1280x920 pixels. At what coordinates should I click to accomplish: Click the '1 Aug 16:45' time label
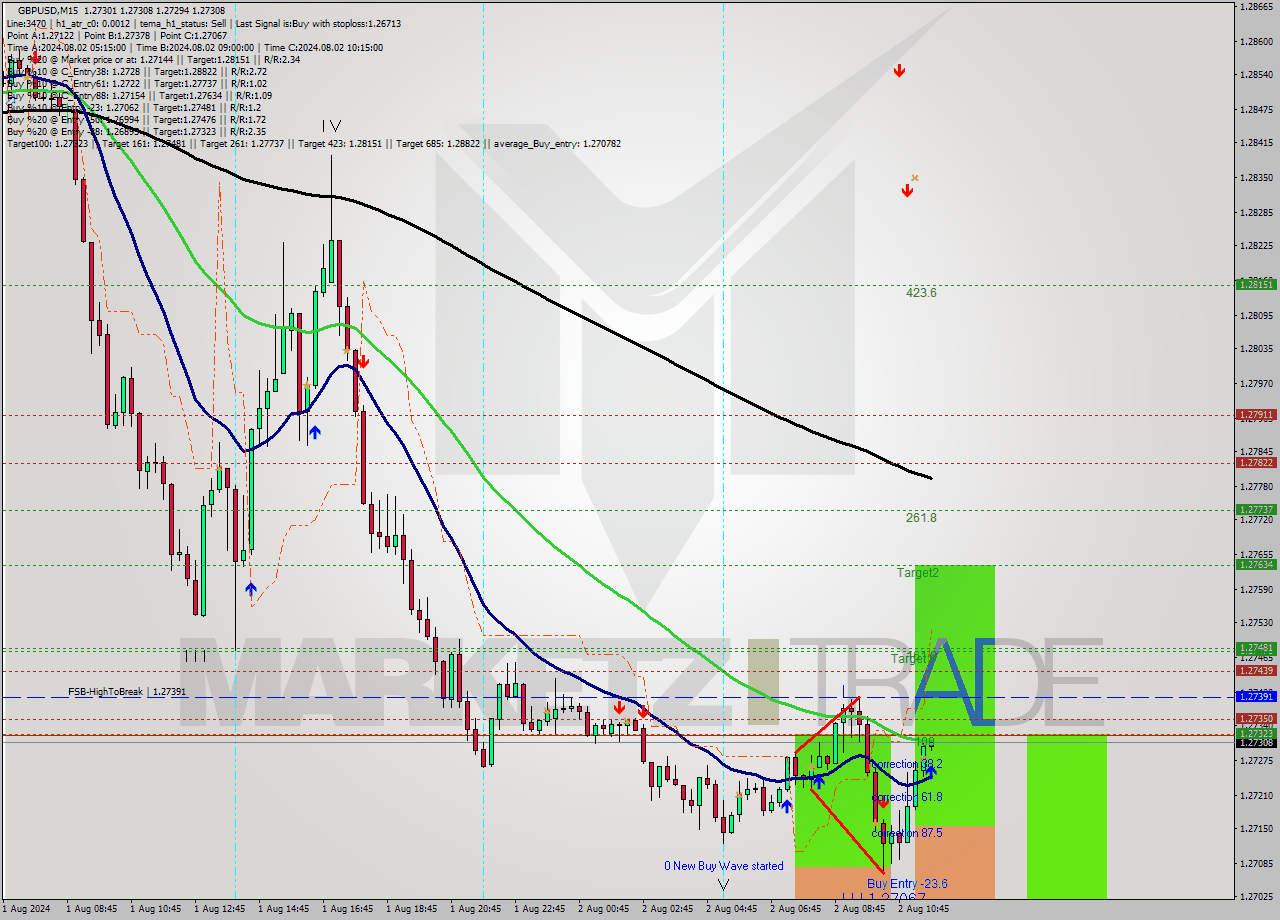tap(347, 909)
